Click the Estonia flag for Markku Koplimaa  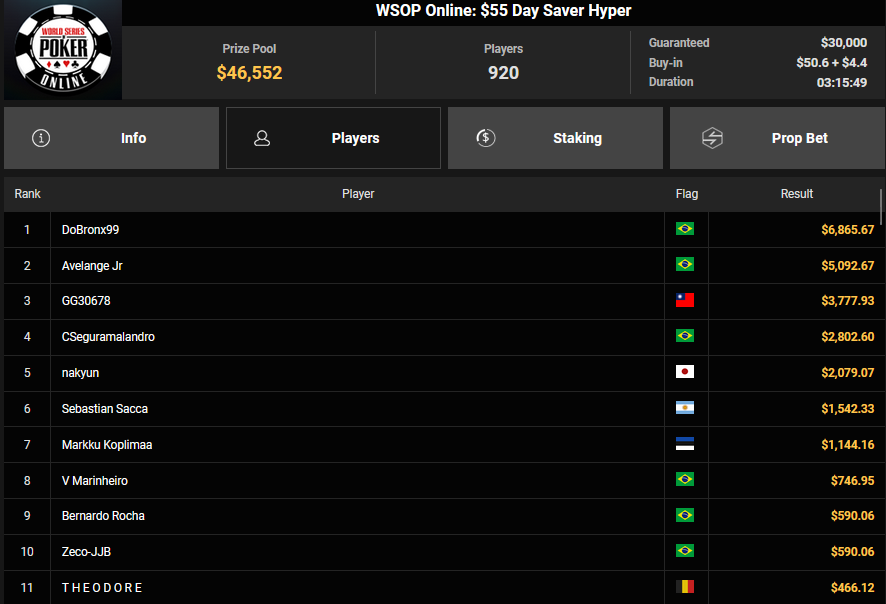click(x=685, y=444)
